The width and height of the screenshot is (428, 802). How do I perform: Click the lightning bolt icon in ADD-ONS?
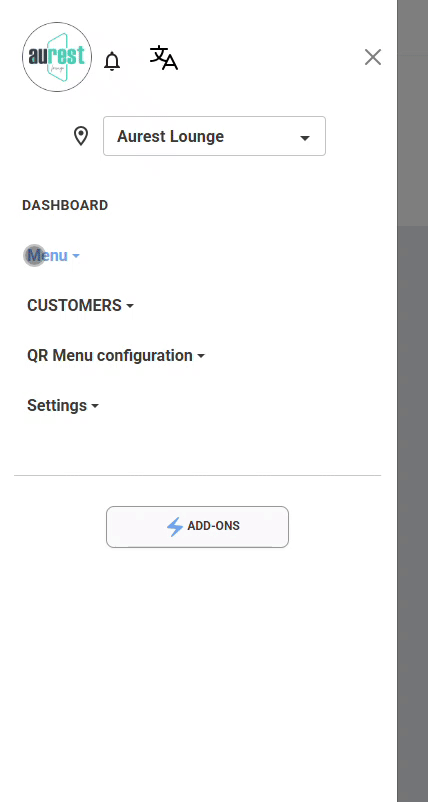click(x=175, y=527)
